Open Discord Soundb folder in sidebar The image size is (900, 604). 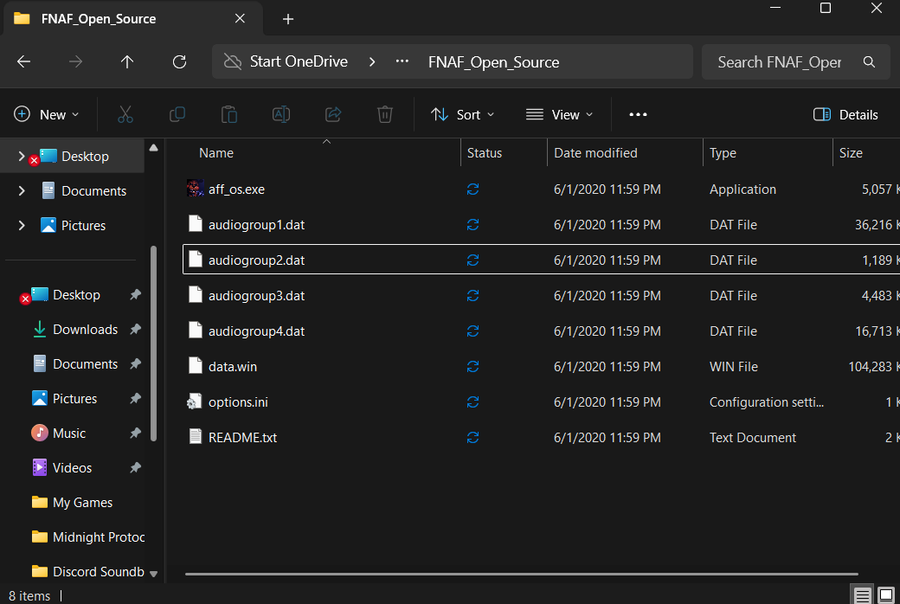coord(88,571)
